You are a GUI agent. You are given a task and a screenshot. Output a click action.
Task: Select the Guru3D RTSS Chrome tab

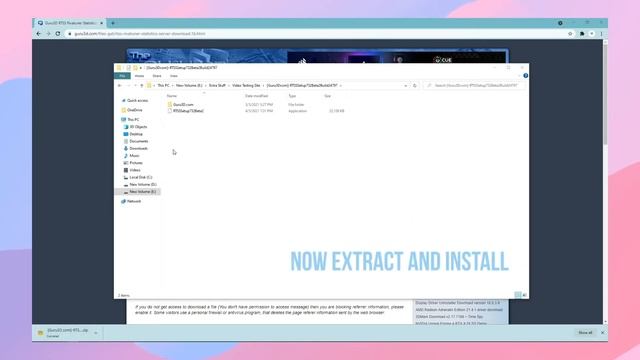(69, 23)
